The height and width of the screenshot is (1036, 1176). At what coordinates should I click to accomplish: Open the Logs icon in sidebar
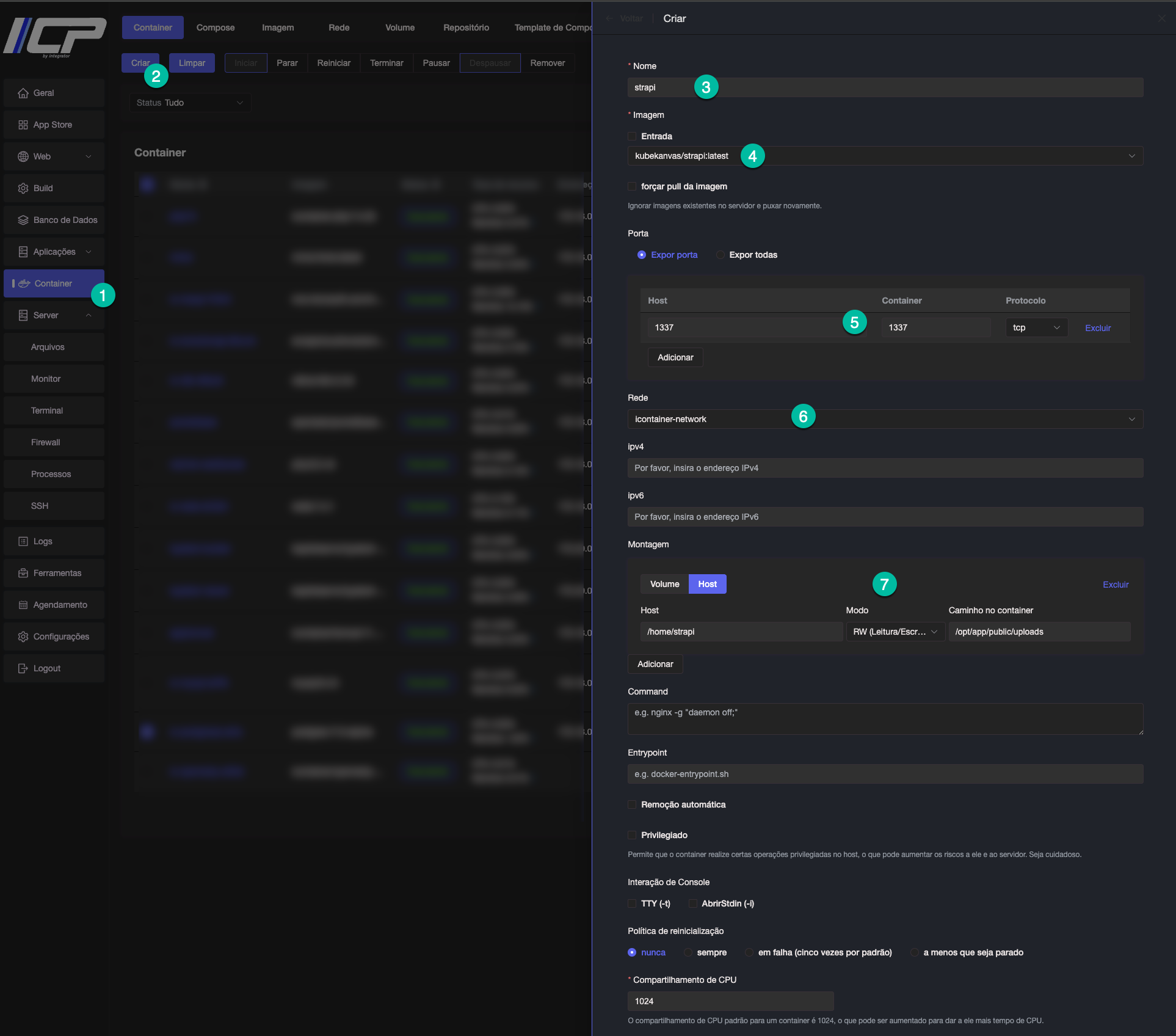[x=23, y=541]
